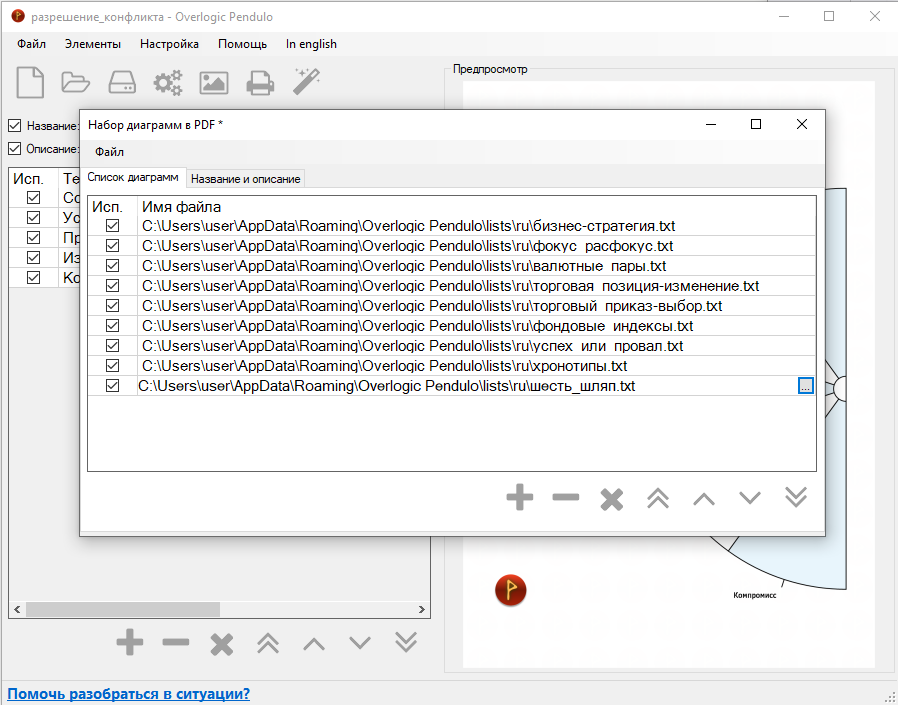The height and width of the screenshot is (705, 898).
Task: Toggle the Описание checkbox in main window
Action: click(x=14, y=149)
